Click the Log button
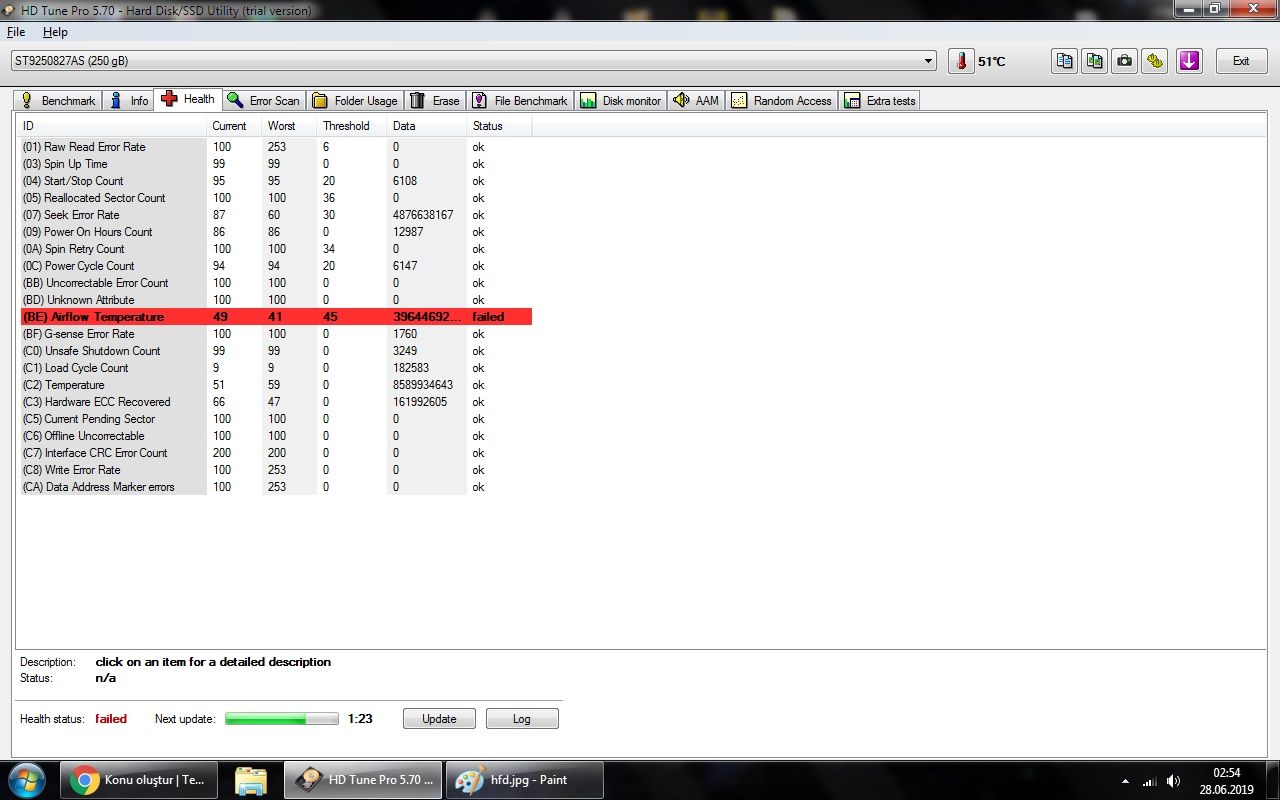This screenshot has height=800, width=1280. click(522, 719)
